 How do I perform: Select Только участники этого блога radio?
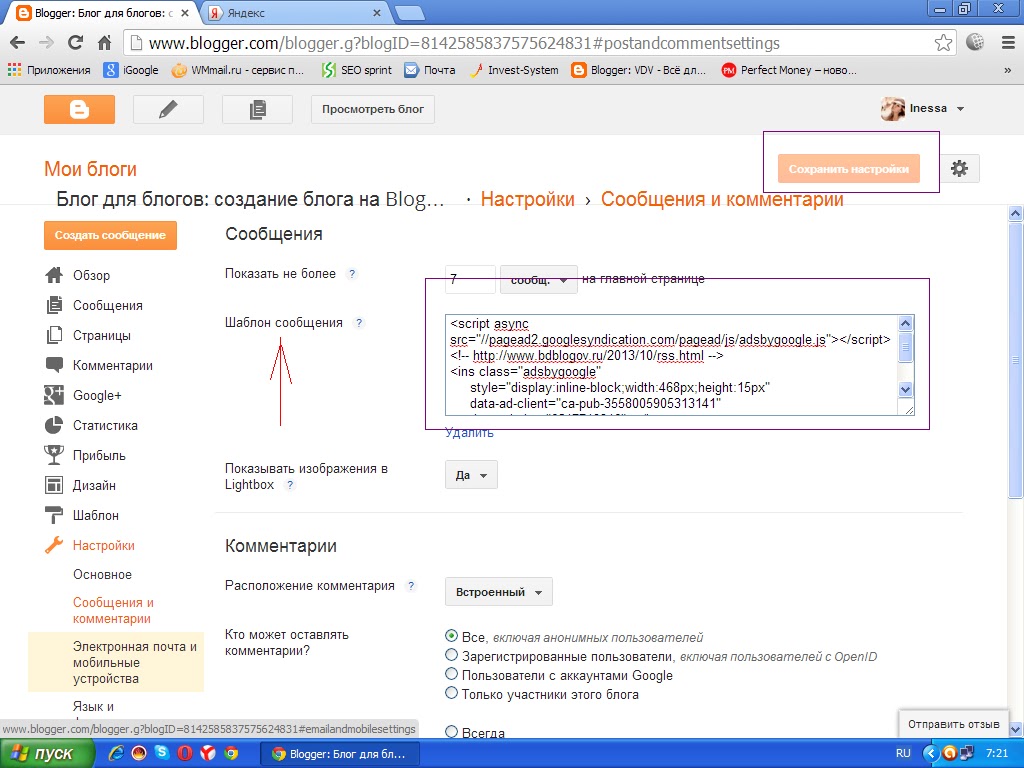pyautogui.click(x=451, y=692)
